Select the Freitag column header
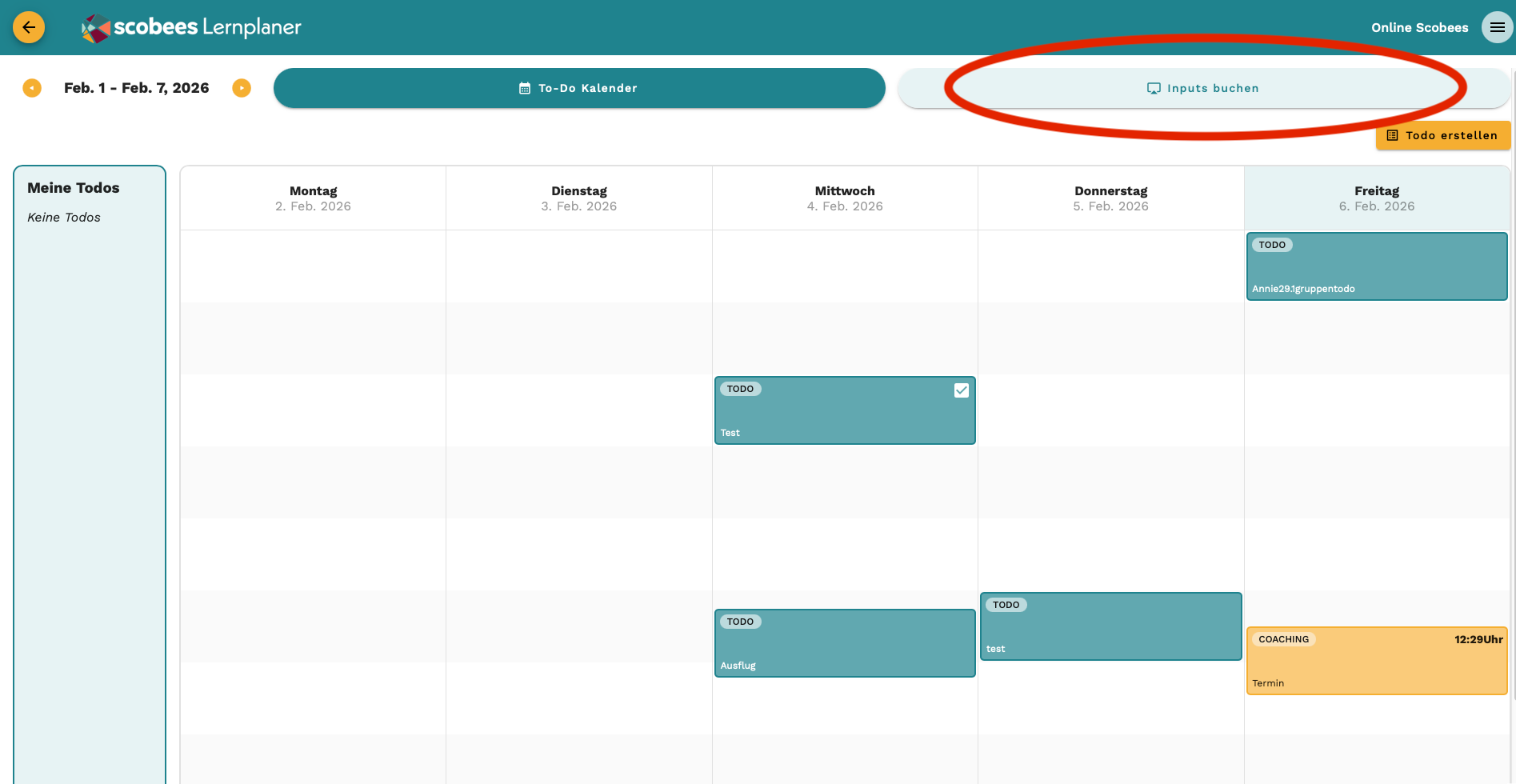The width and height of the screenshot is (1516, 784). click(x=1376, y=198)
